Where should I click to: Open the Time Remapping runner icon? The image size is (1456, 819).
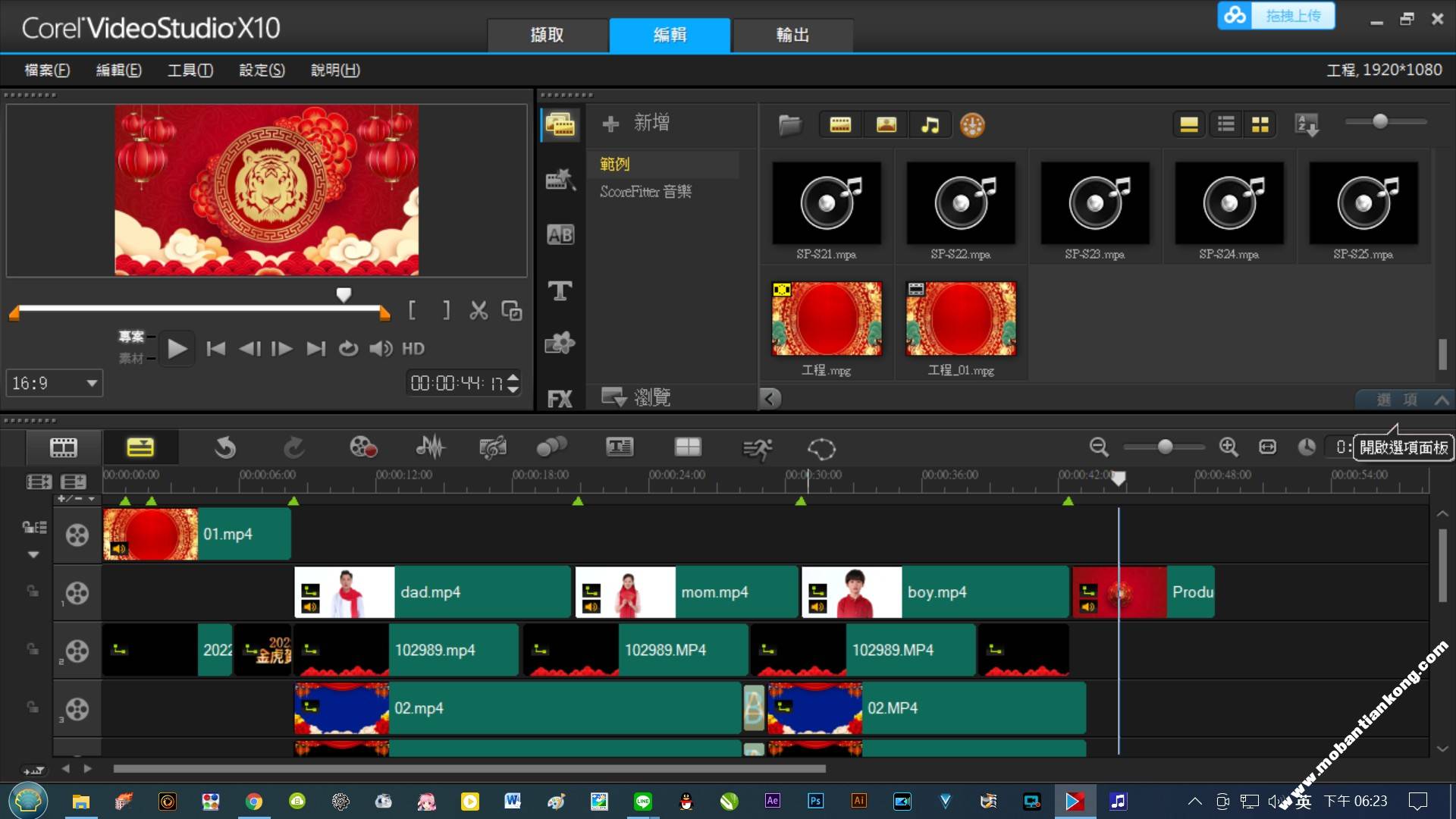point(758,449)
